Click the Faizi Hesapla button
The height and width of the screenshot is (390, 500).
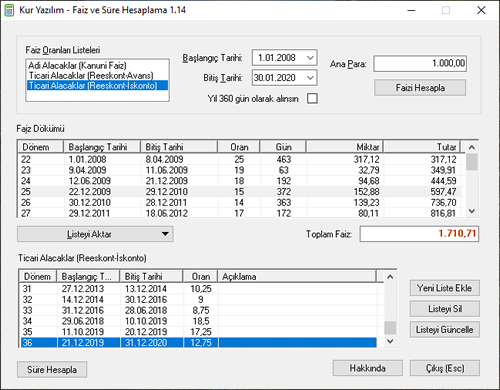[420, 88]
